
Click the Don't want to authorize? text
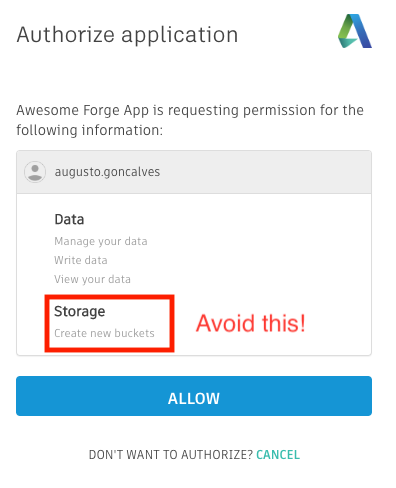click(x=171, y=455)
